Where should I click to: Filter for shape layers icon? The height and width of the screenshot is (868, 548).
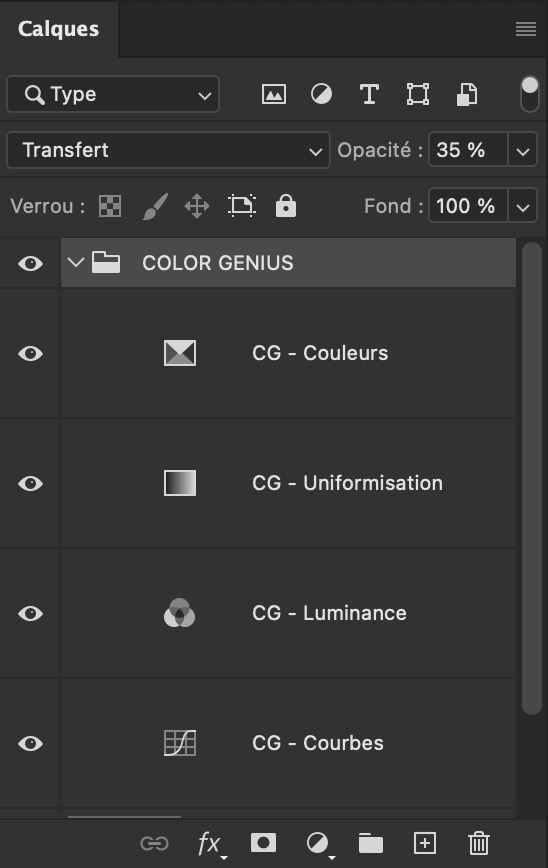[418, 94]
